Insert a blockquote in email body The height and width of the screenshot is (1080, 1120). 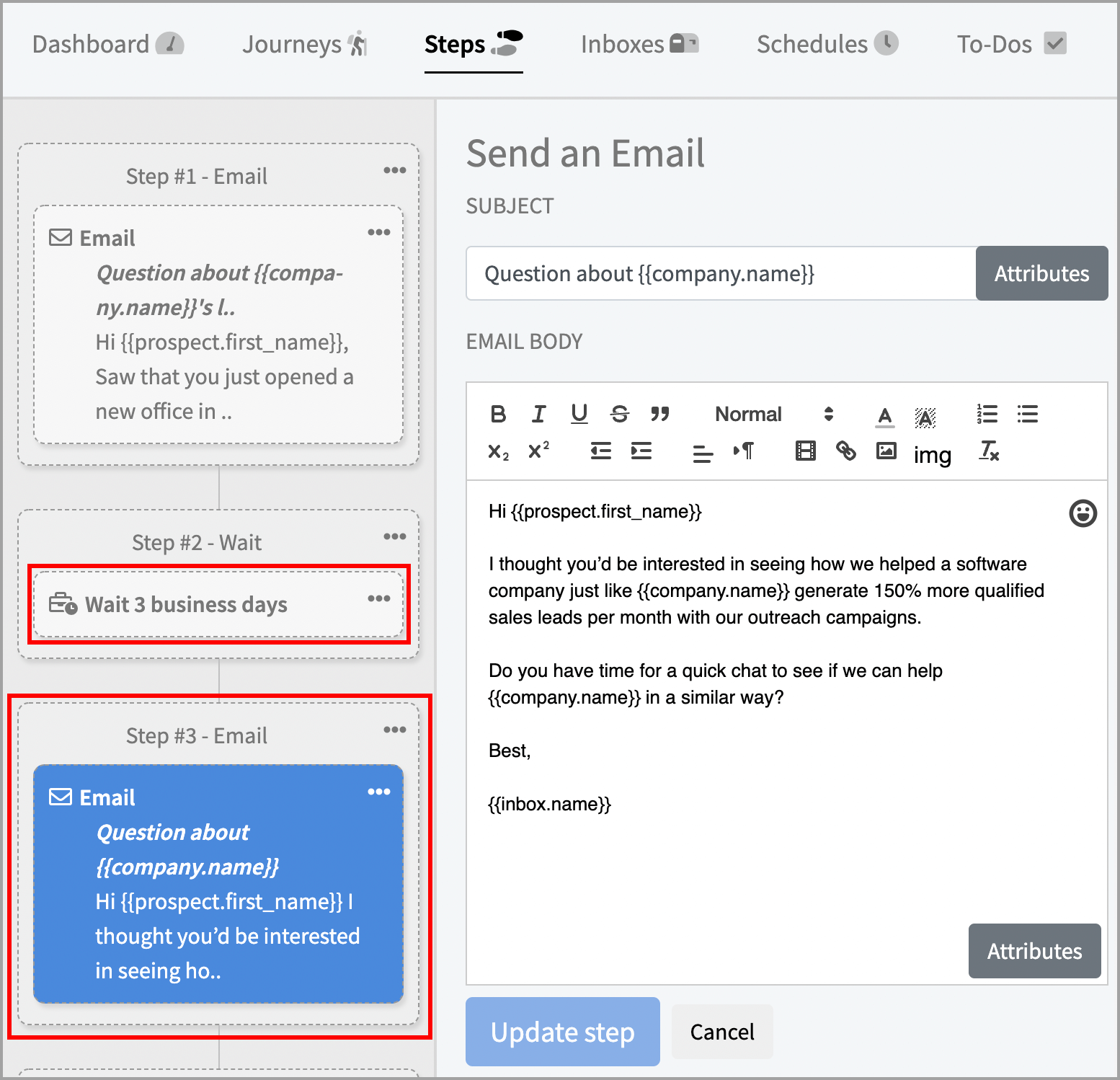659,414
